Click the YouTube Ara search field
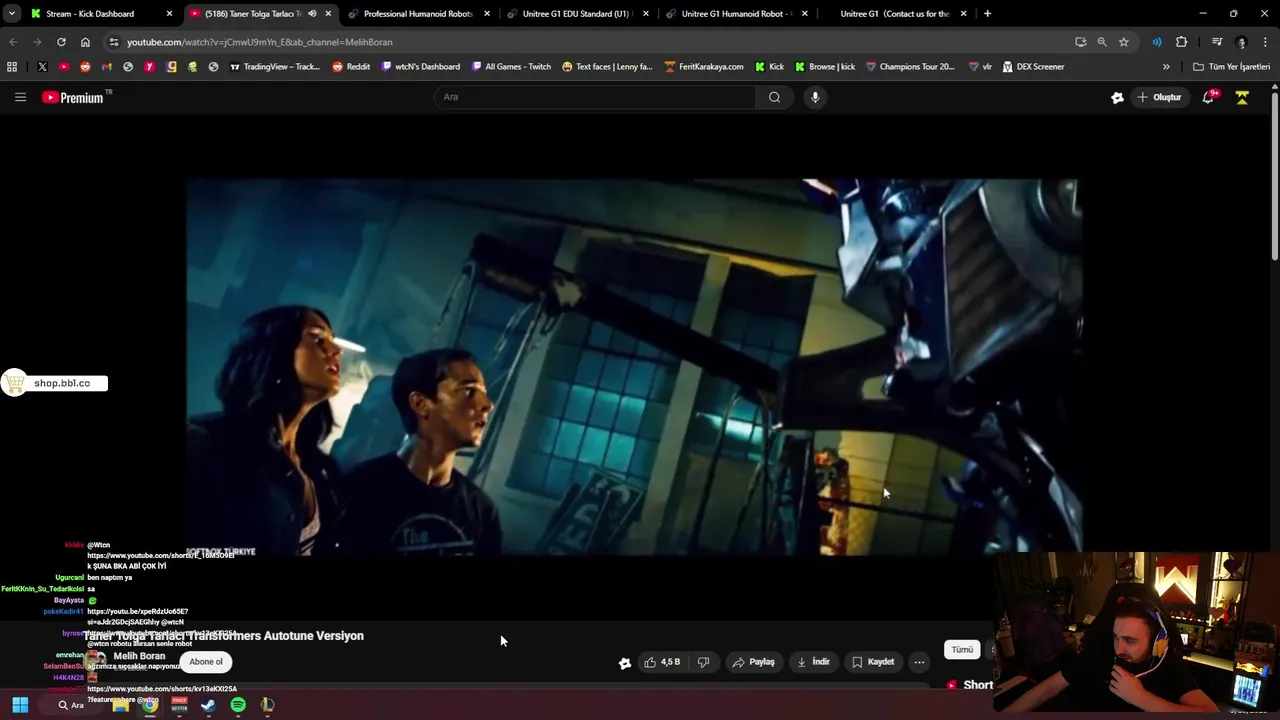This screenshot has width=1280, height=720. pos(595,97)
